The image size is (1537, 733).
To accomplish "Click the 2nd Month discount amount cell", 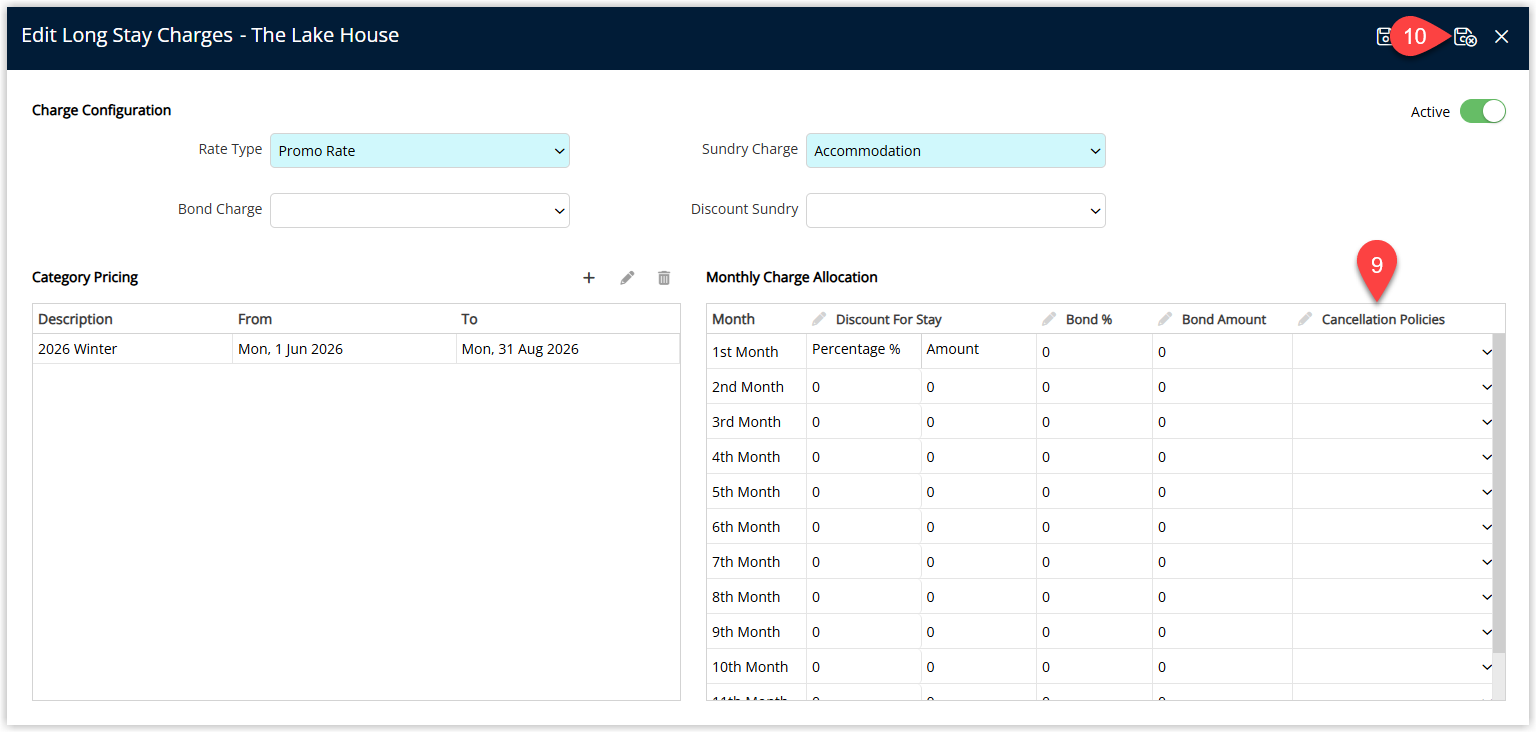I will pos(979,387).
